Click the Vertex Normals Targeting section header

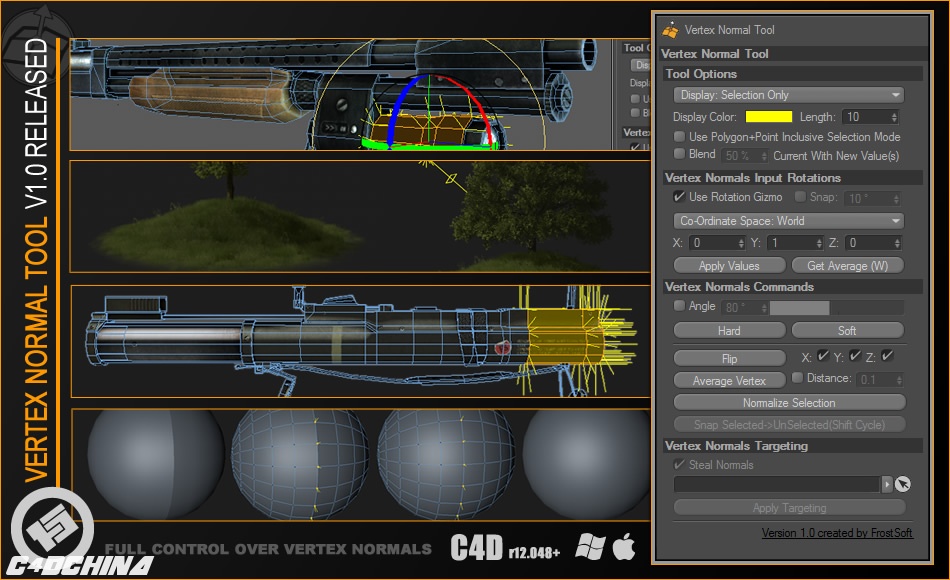(x=736, y=446)
